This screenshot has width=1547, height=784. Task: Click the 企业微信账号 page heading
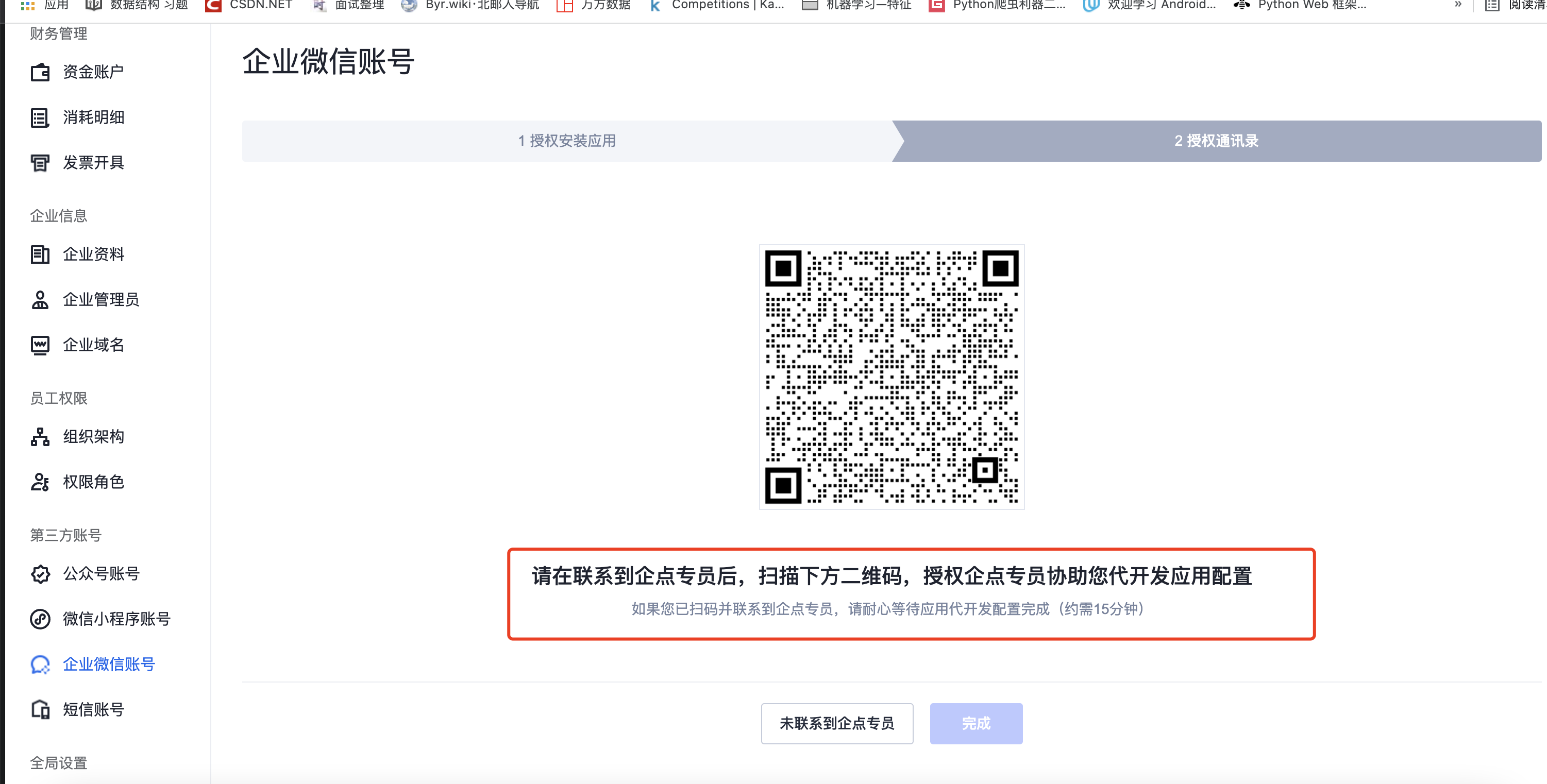tap(328, 62)
